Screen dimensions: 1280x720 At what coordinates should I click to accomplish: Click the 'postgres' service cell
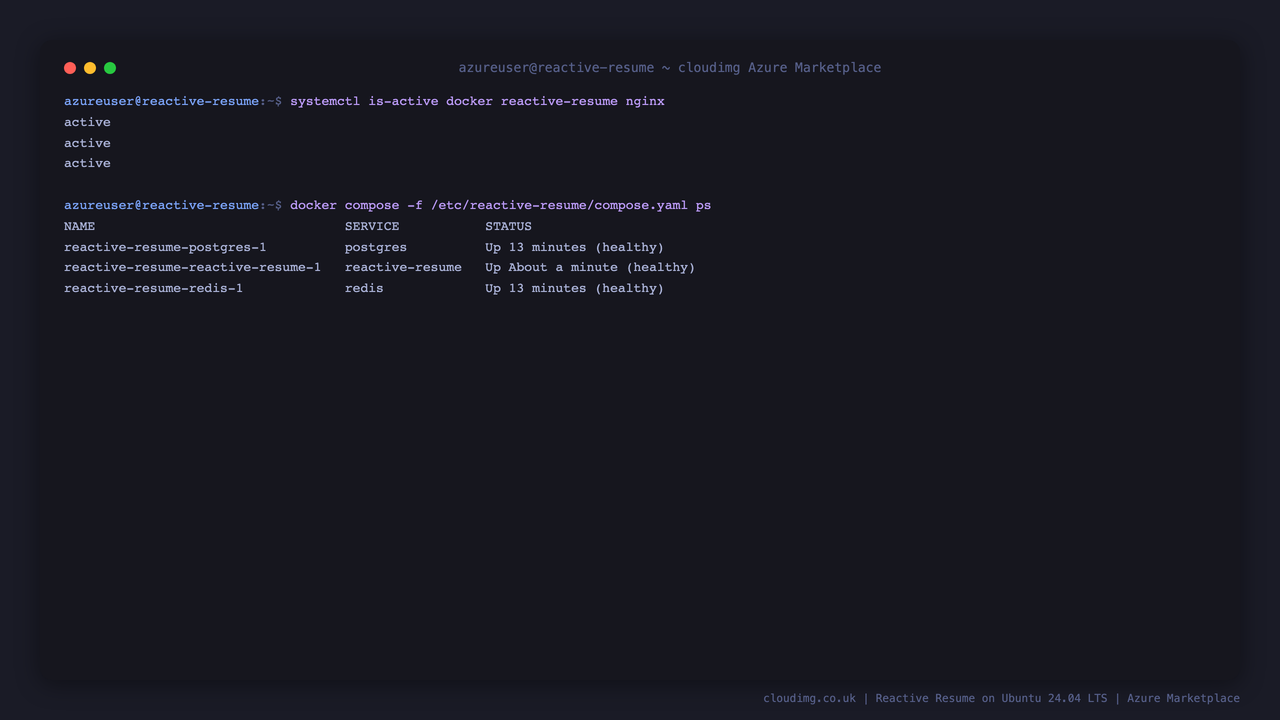[x=376, y=247]
